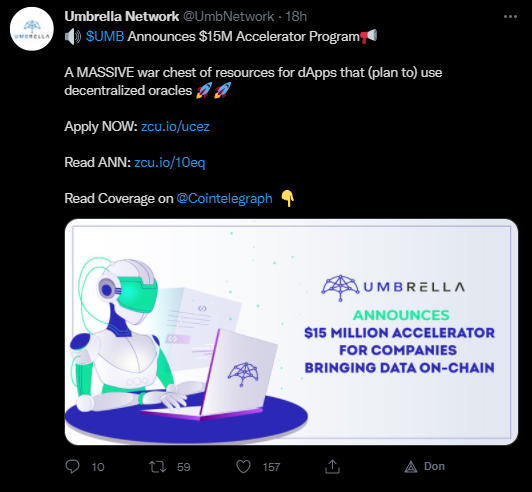This screenshot has height=492, width=532.
Task: Click the Umbrella logo in the banner
Action: click(x=393, y=287)
